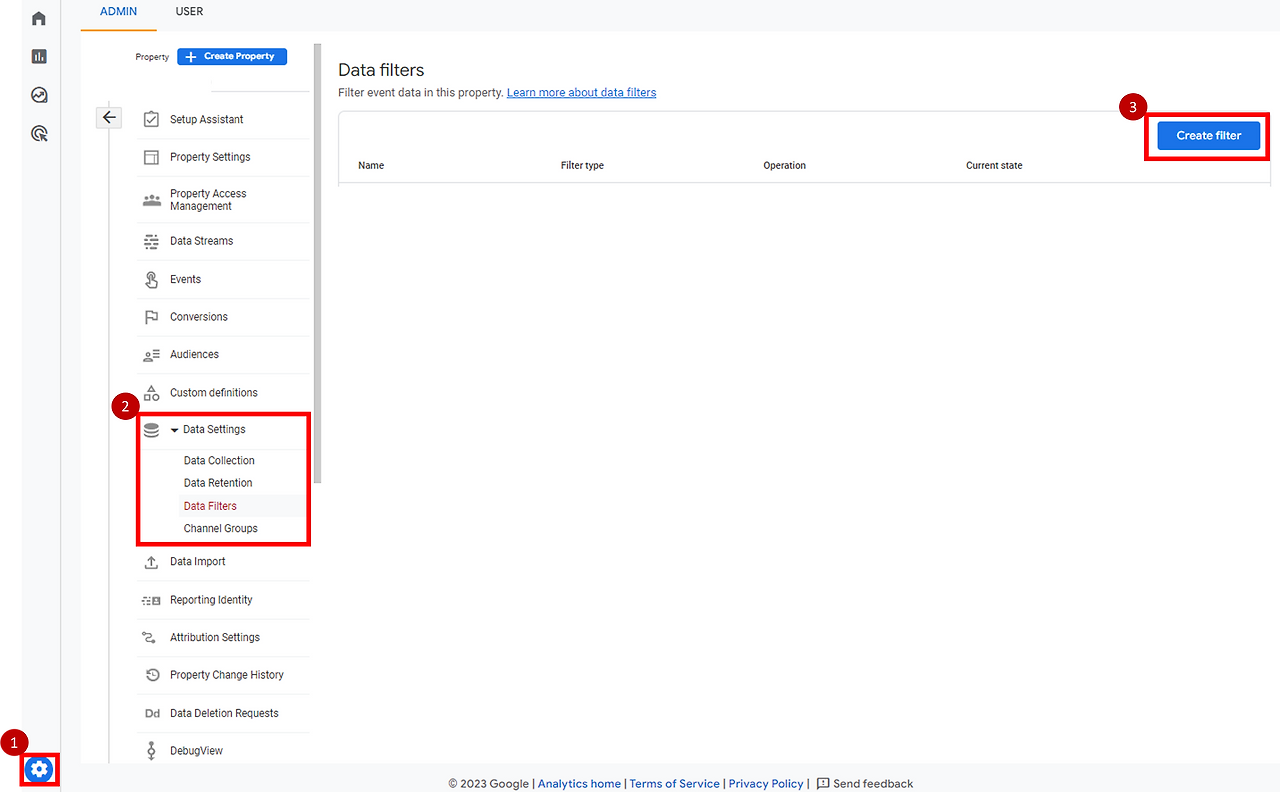The image size is (1280, 792).
Task: Click the Reporting Identity icon
Action: click(x=151, y=600)
